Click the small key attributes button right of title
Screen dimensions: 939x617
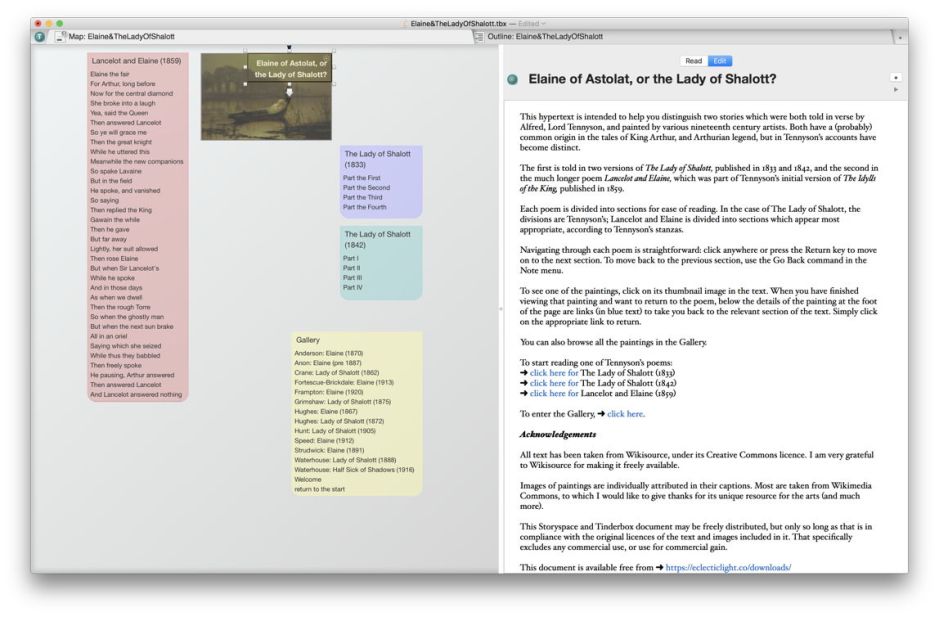(895, 76)
